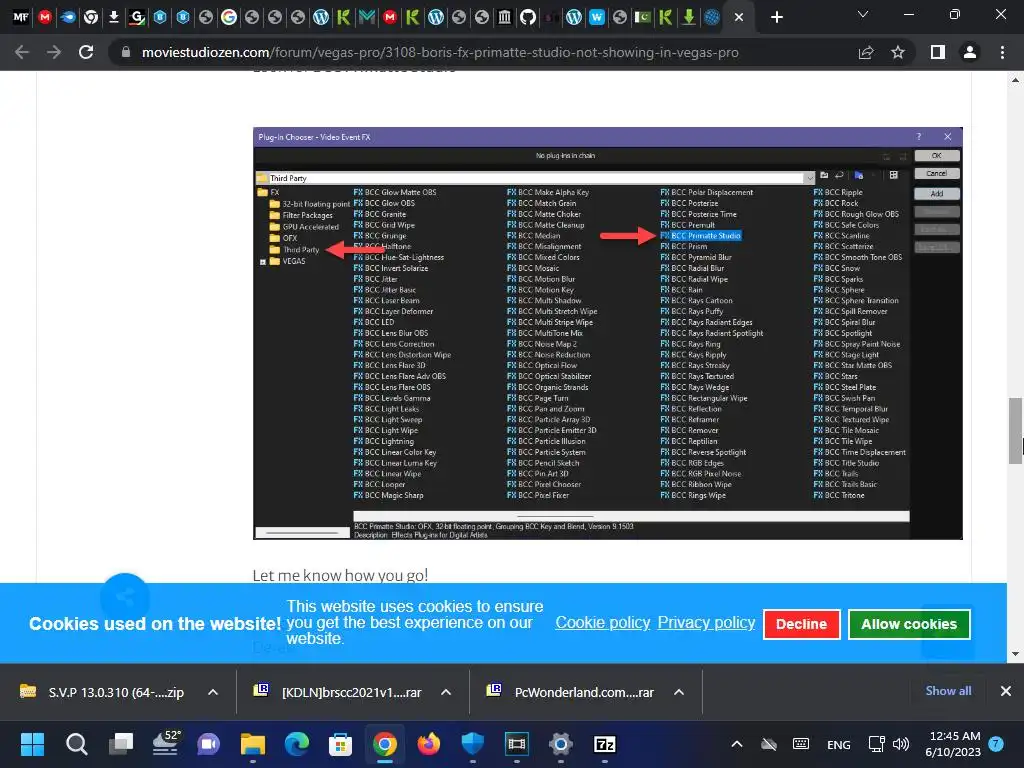Launch Microsoft Edge from the taskbar
Viewport: 1024px width, 768px height.
pos(297,744)
